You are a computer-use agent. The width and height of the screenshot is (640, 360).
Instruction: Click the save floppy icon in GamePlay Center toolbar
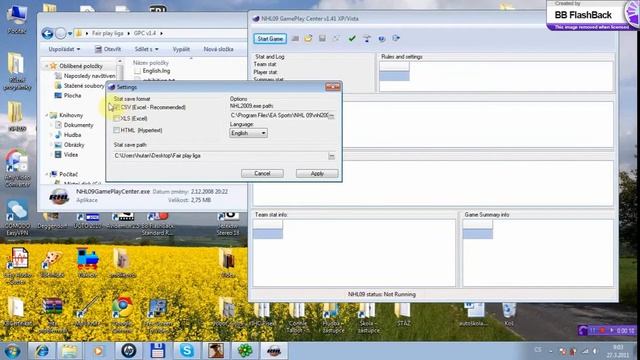pyautogui.click(x=322, y=38)
